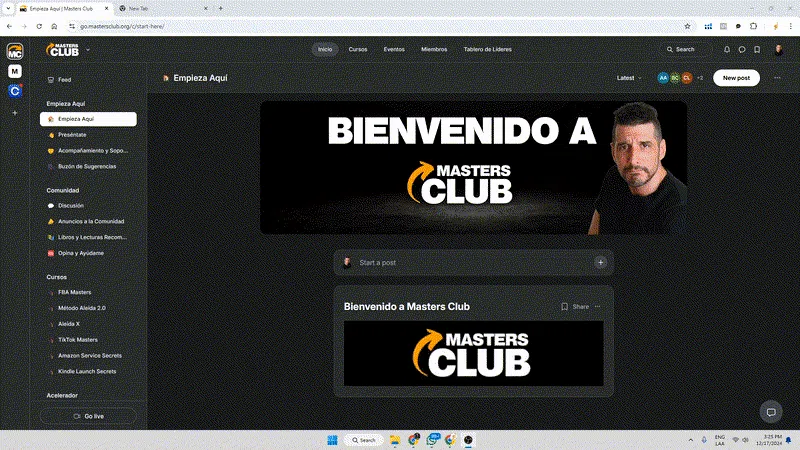Bookmark the Bienvenido a Masters Club post
The width and height of the screenshot is (800, 450).
tap(564, 307)
